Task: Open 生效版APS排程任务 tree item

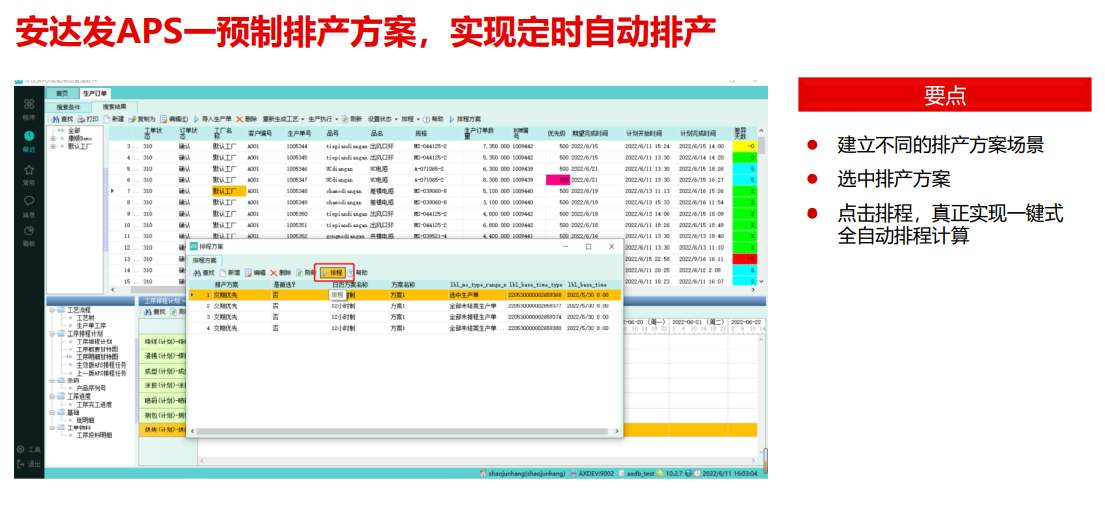Action: pyautogui.click(x=101, y=365)
